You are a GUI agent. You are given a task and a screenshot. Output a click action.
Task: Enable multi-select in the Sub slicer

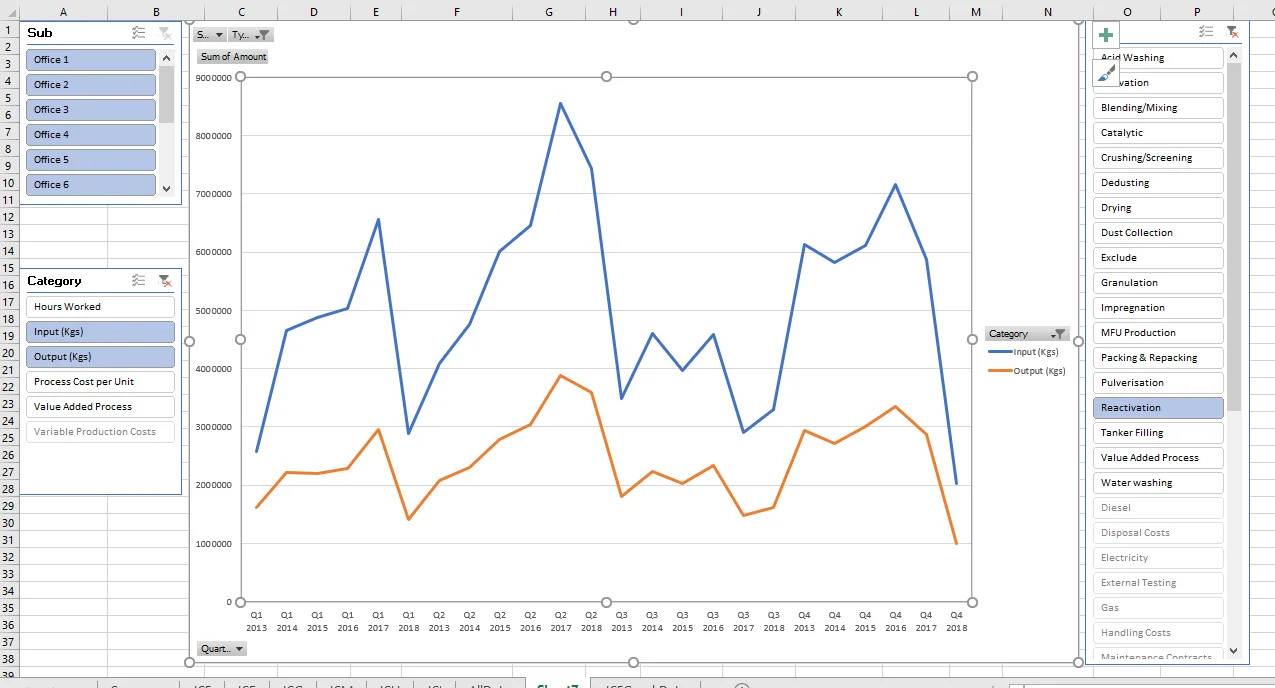[139, 33]
